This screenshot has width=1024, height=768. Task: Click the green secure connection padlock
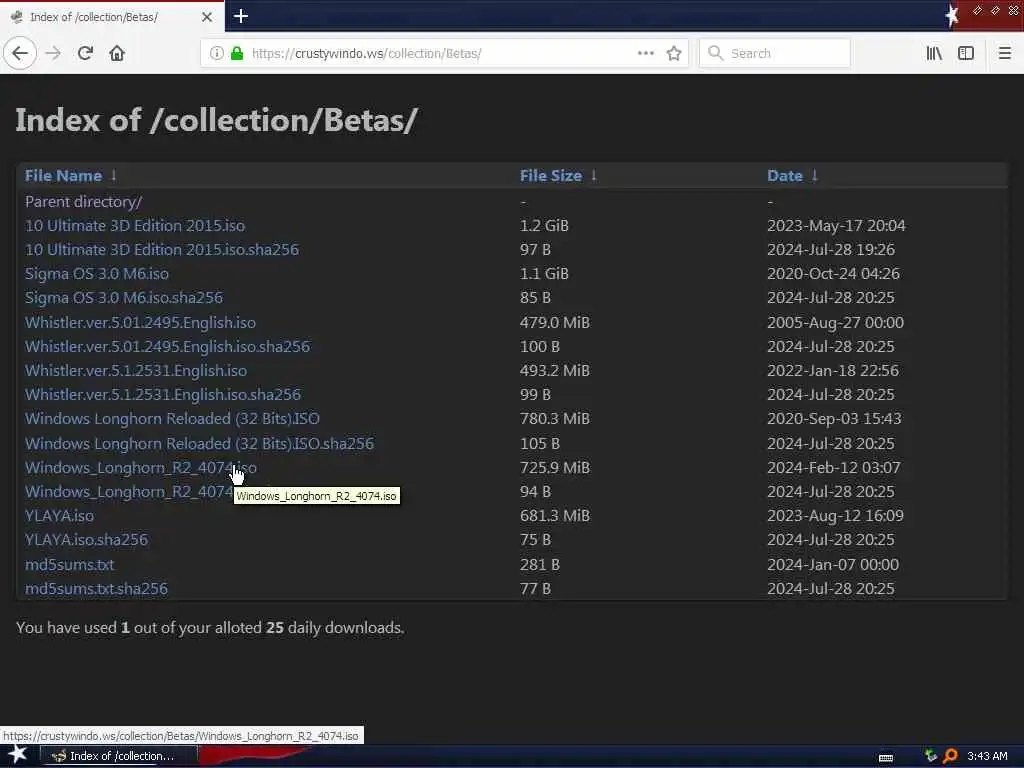tap(237, 53)
